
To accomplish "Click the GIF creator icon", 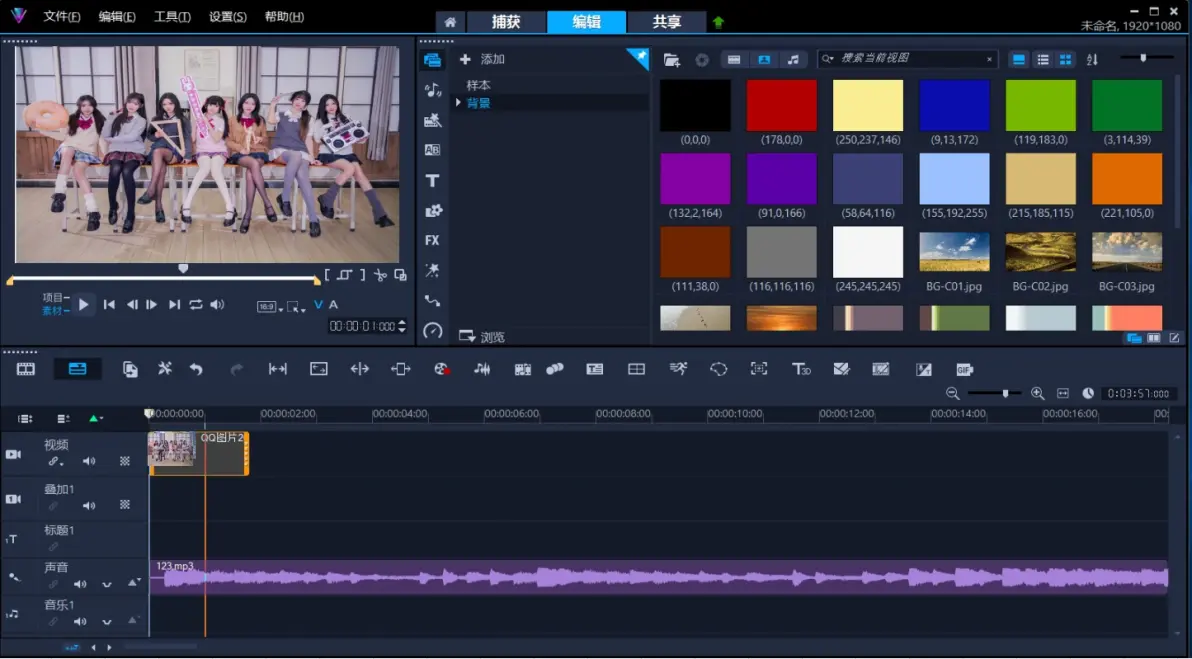I will (964, 369).
